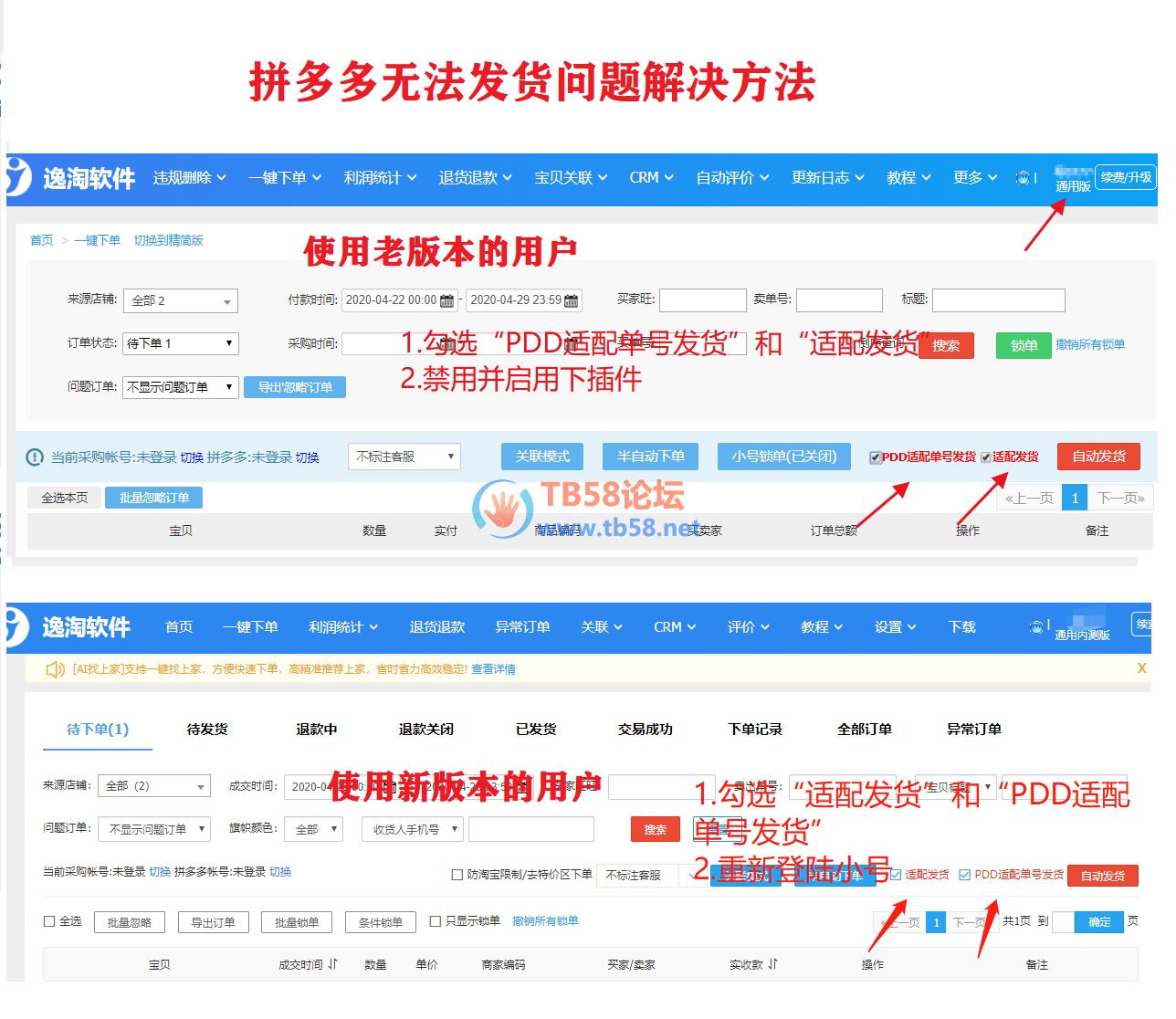Open 来源店铺 dropdown showing 全部 2
Viewport: 1176px width, 1019px height.
(181, 300)
